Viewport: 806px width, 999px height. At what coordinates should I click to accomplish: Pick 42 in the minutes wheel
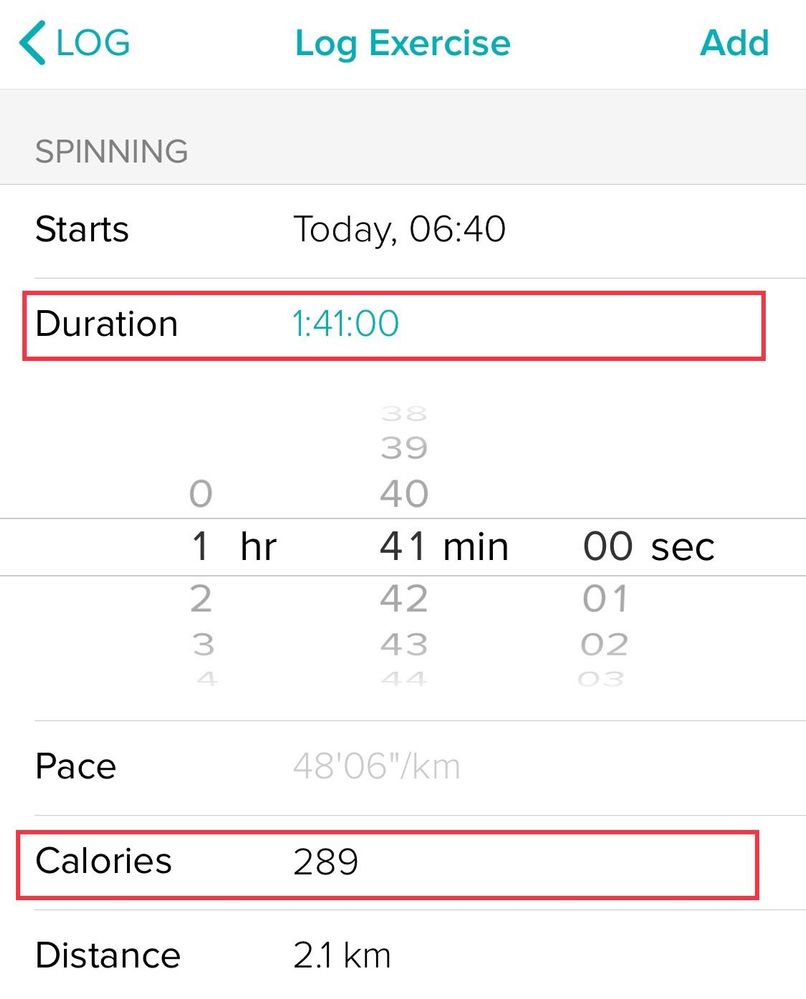[404, 599]
